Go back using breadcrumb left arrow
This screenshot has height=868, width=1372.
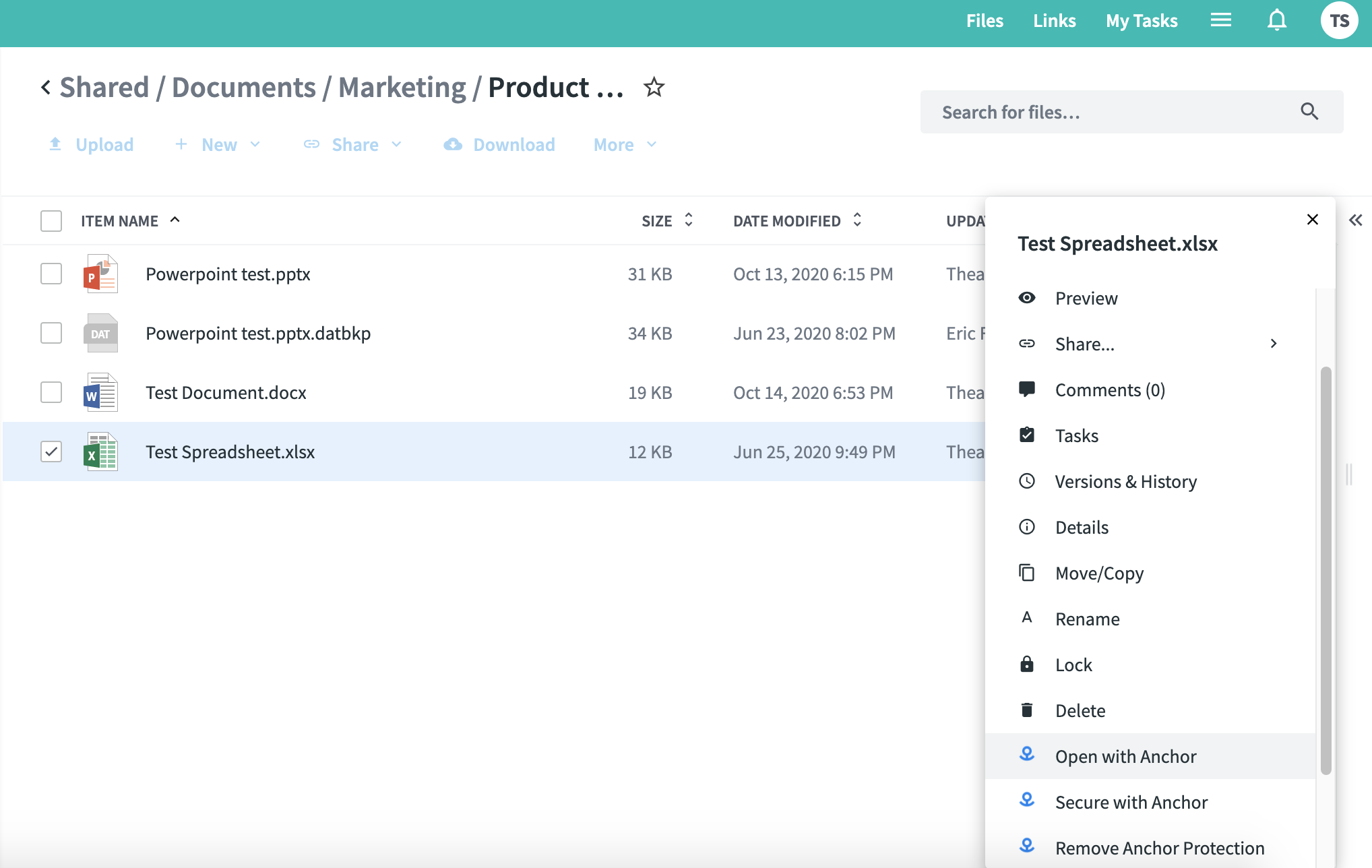coord(45,88)
